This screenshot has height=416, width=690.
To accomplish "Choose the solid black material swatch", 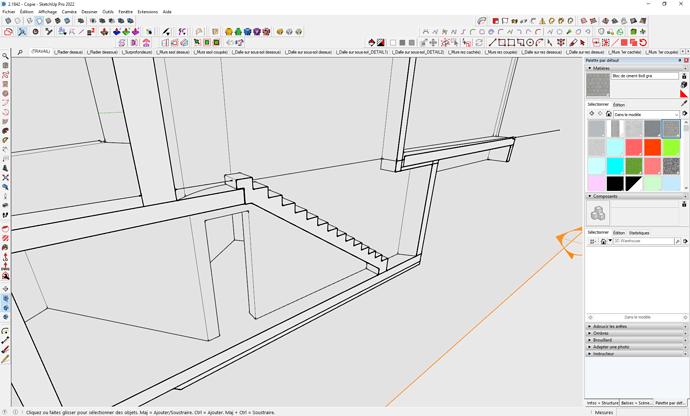I will click(x=615, y=184).
